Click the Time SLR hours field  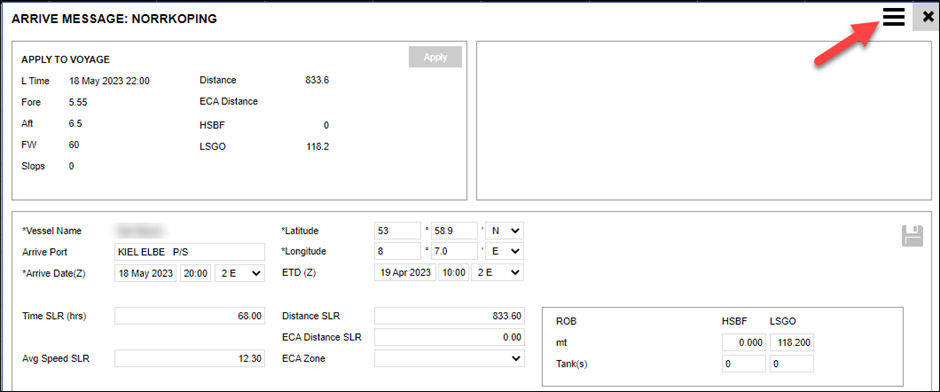coord(189,316)
